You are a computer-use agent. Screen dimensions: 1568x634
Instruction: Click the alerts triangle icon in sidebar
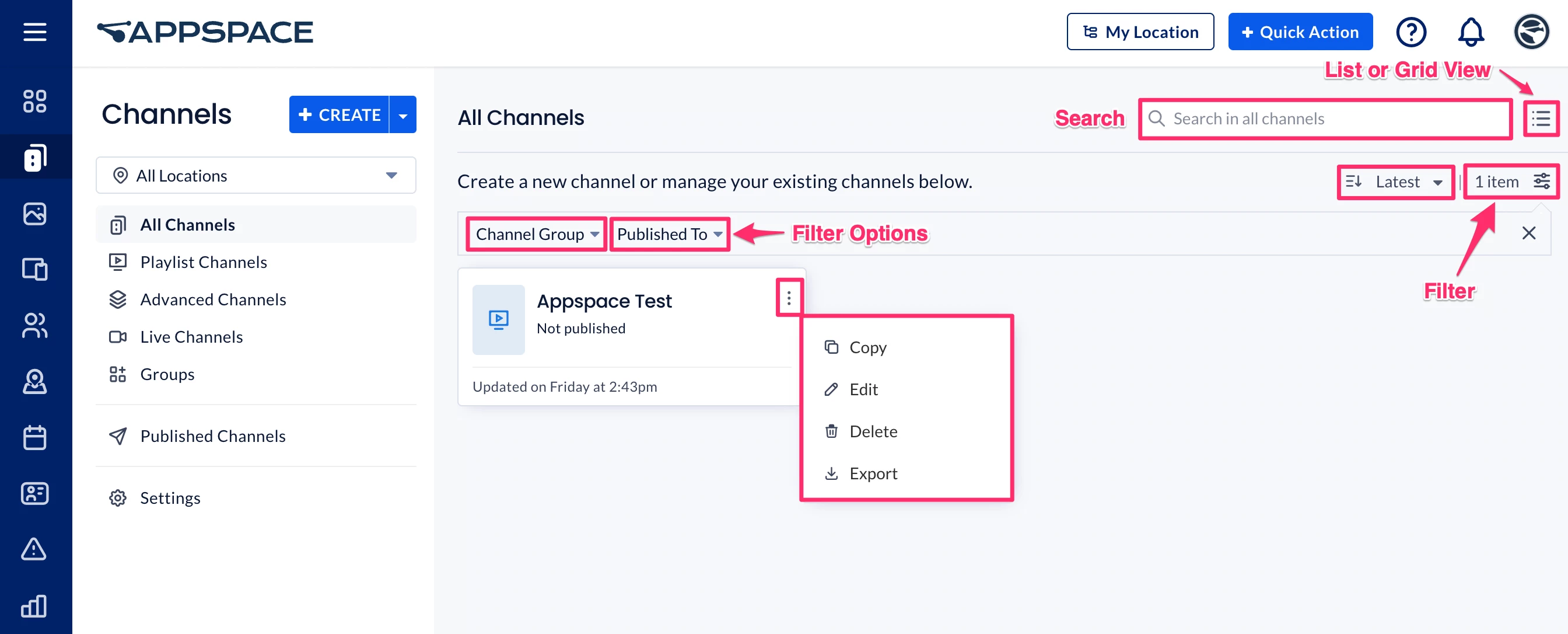tap(34, 549)
